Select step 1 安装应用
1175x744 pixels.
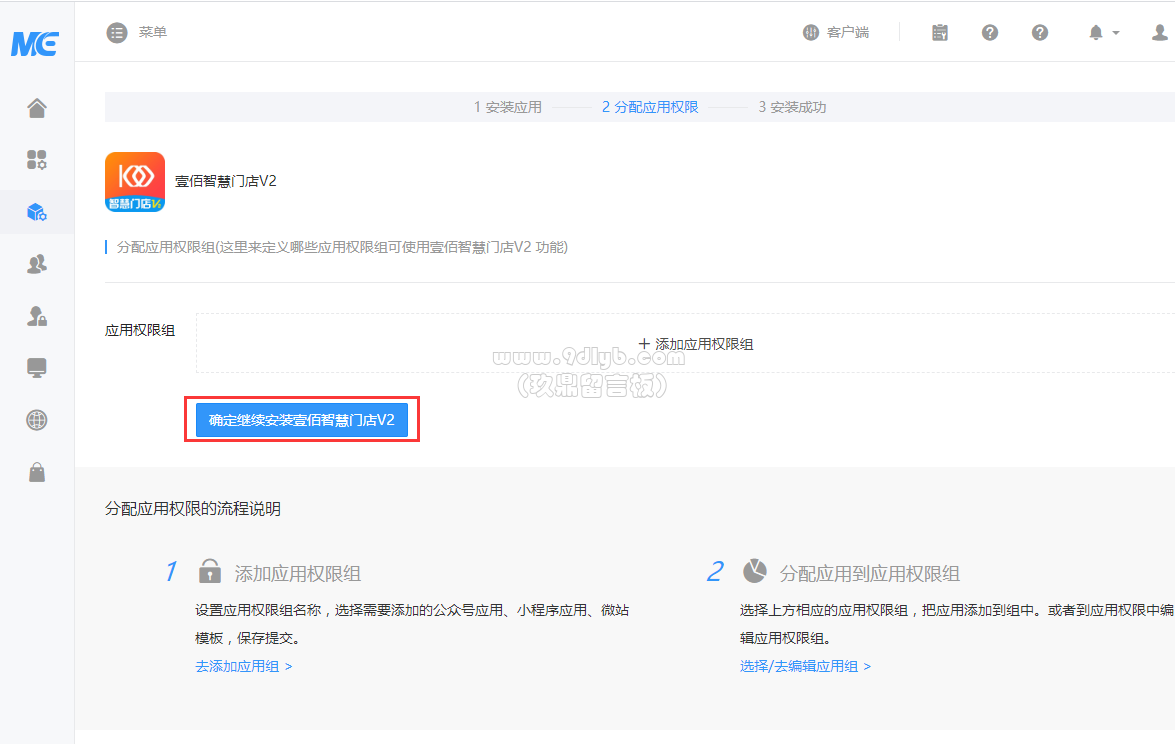coord(507,107)
